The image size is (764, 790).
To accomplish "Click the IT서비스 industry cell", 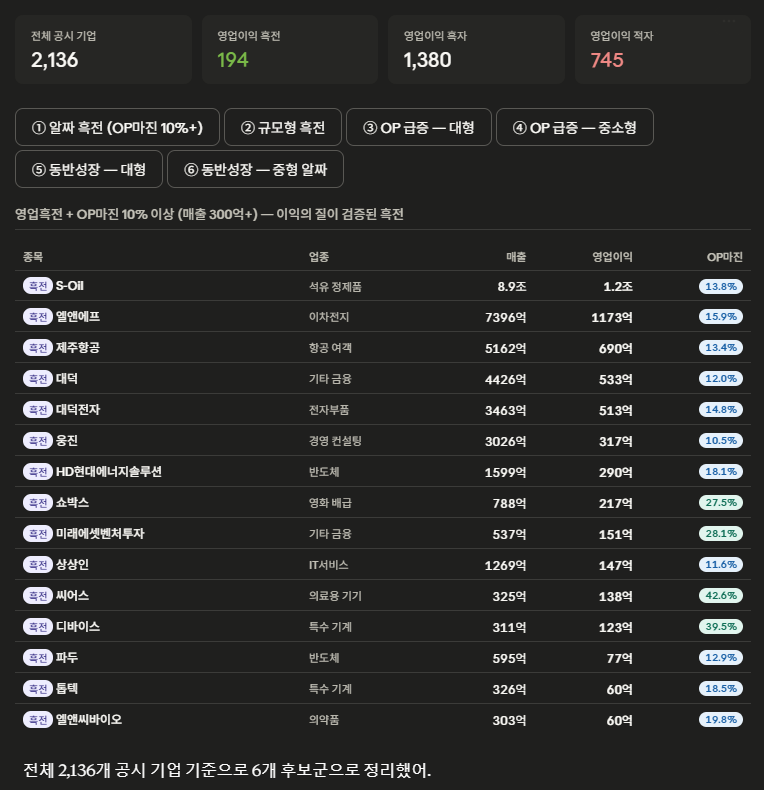I will (x=329, y=565).
